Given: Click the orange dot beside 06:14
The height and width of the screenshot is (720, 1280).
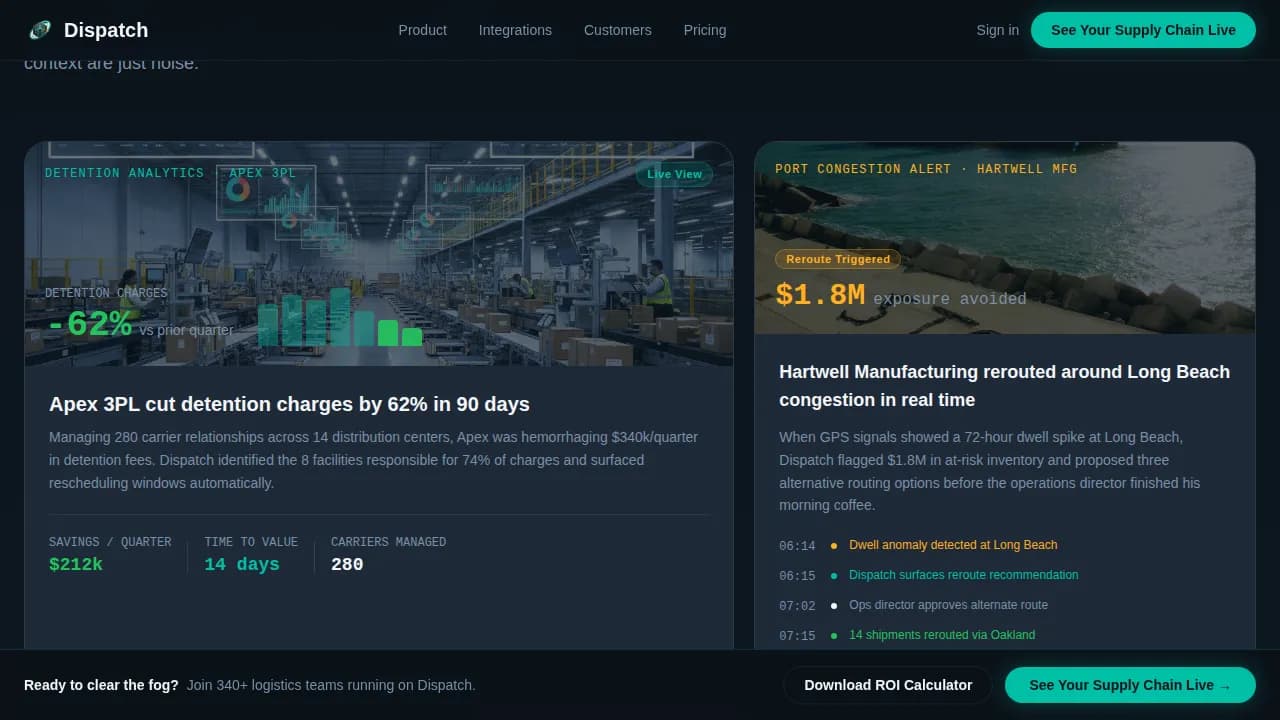Looking at the screenshot, I should point(834,546).
